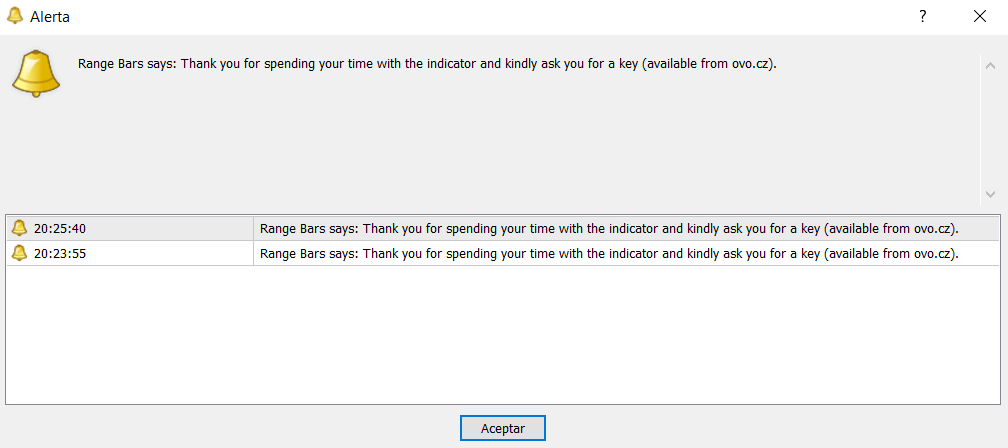Viewport: 1008px width, 448px height.
Task: Click the scroll up arrow of the message pane
Action: [990, 65]
